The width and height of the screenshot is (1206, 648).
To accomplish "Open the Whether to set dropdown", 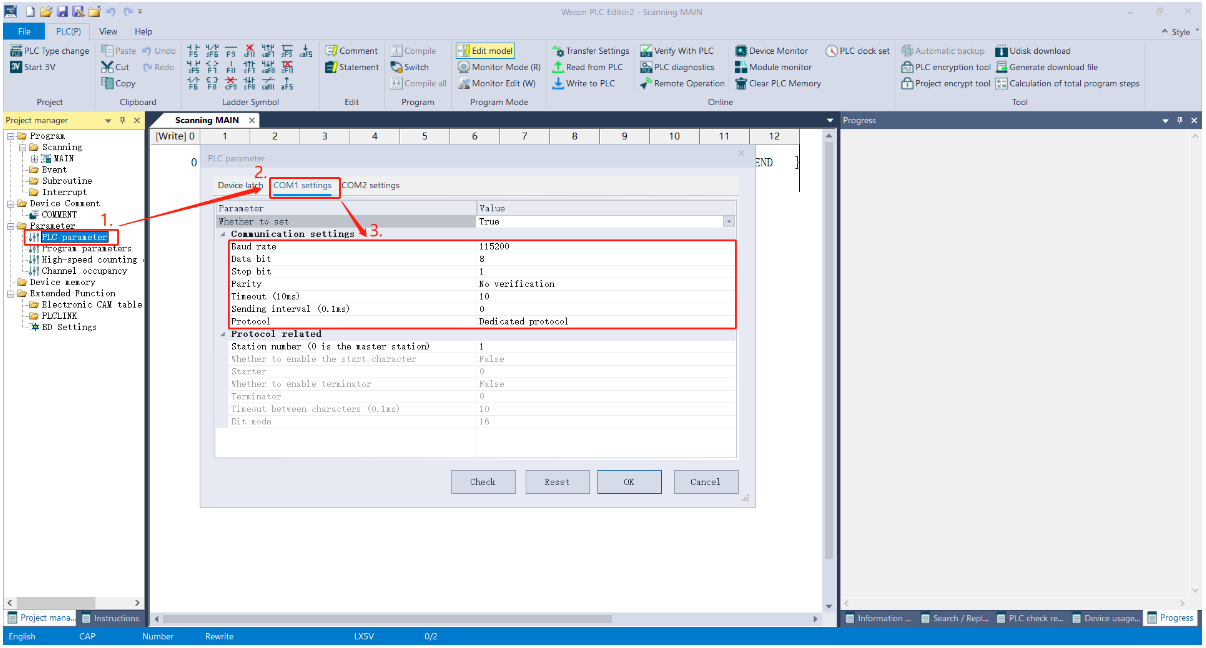I will [728, 222].
